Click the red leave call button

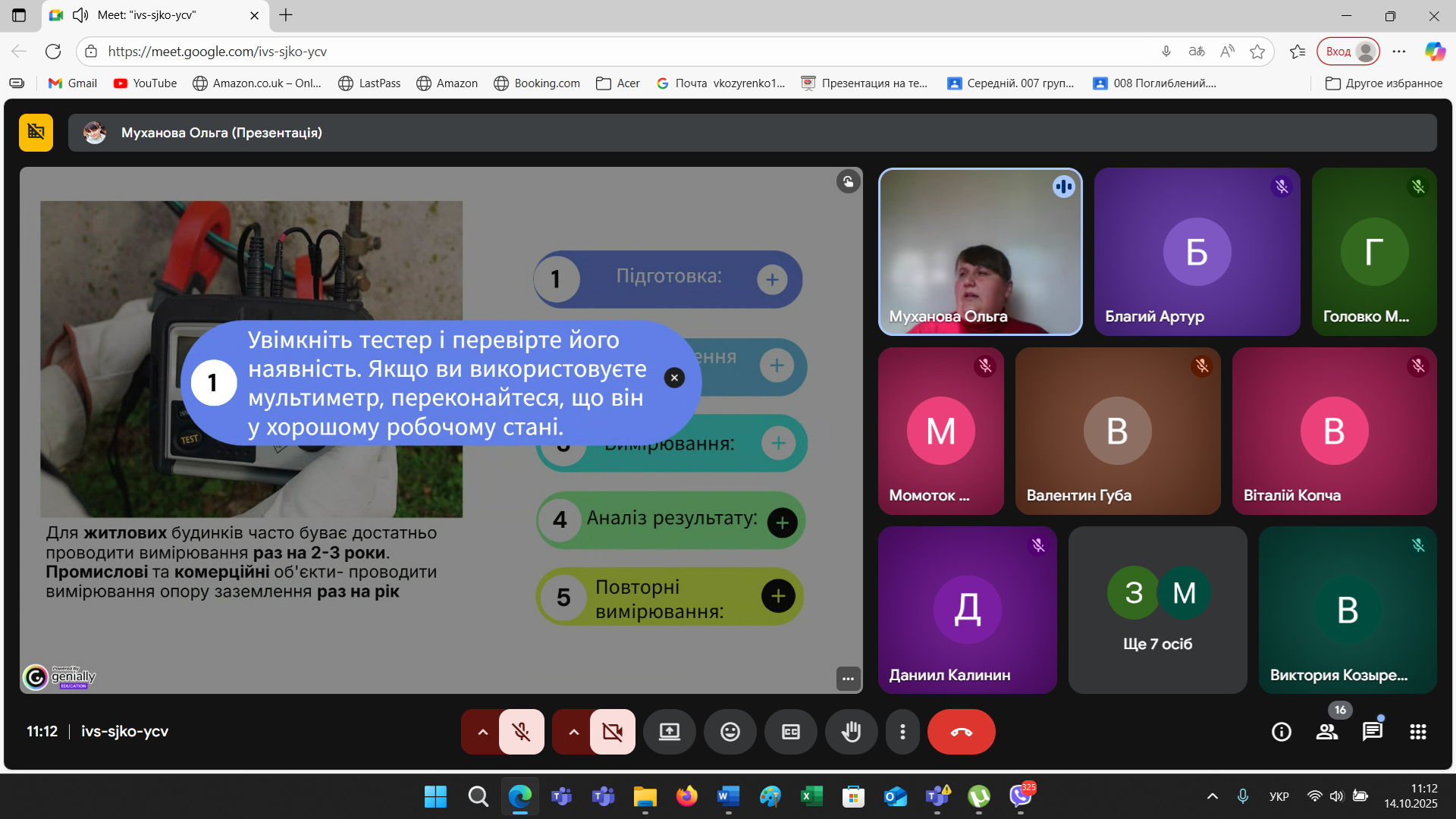[961, 732]
